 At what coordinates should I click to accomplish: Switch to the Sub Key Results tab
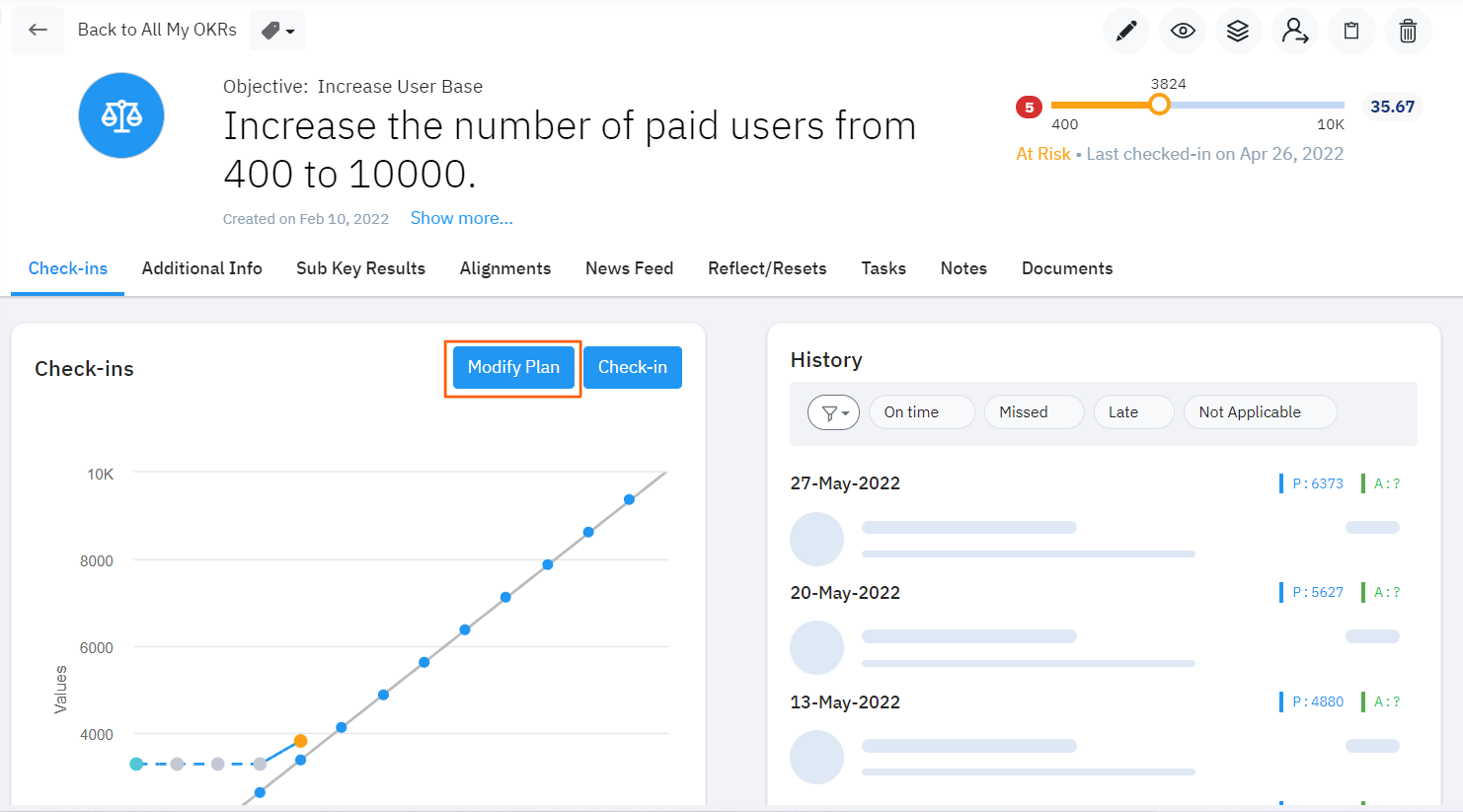[360, 268]
